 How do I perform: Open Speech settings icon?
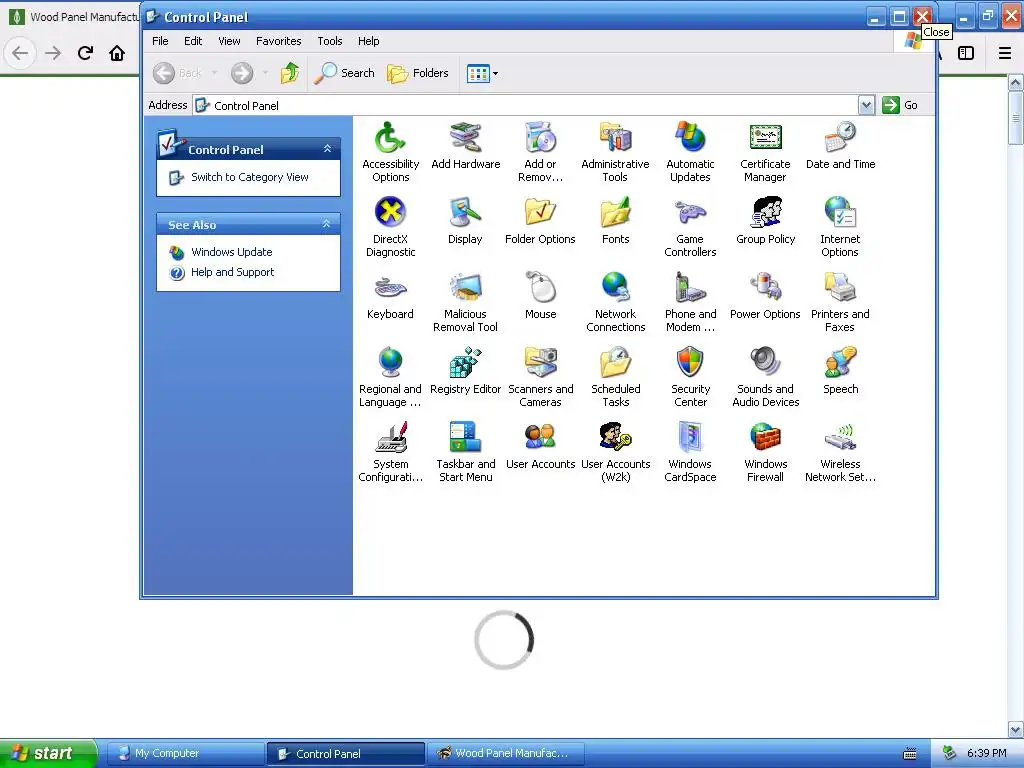point(840,370)
